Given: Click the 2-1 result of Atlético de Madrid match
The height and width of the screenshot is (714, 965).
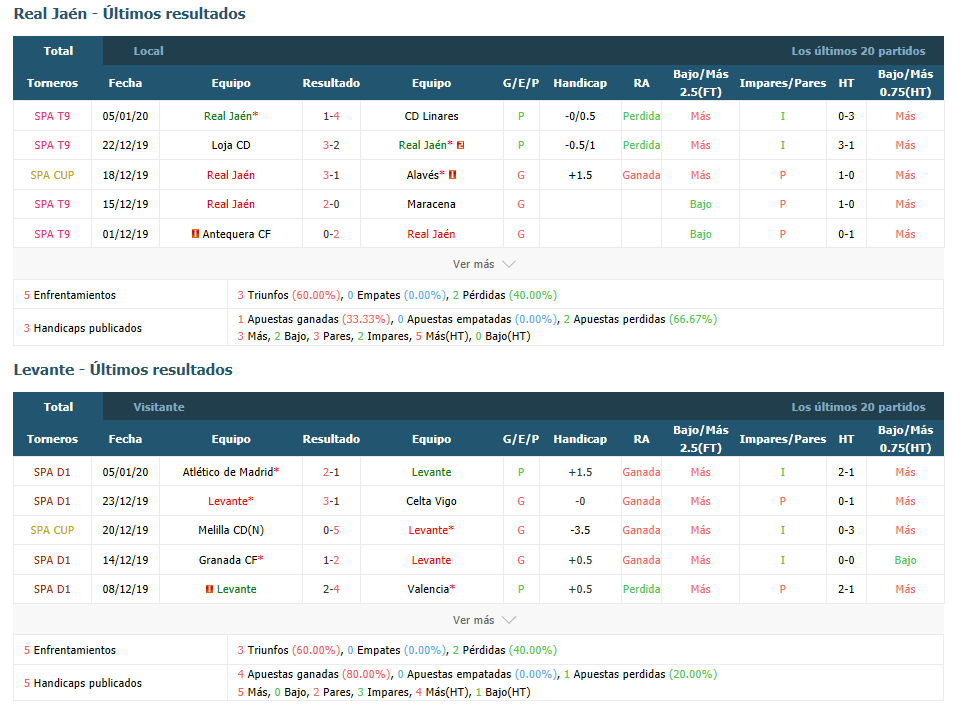Looking at the screenshot, I should point(331,472).
